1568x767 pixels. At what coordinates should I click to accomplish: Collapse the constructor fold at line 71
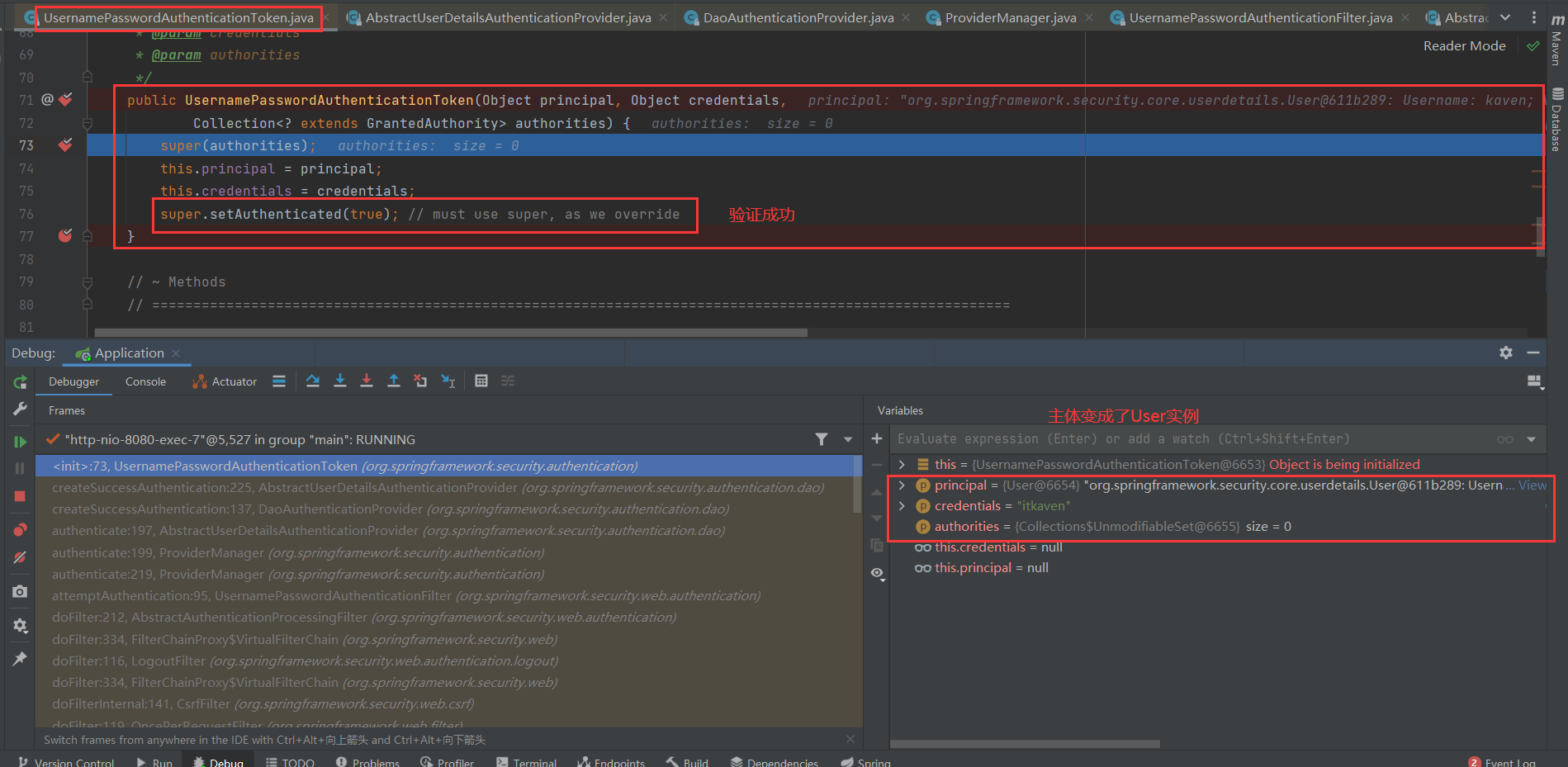(88, 123)
